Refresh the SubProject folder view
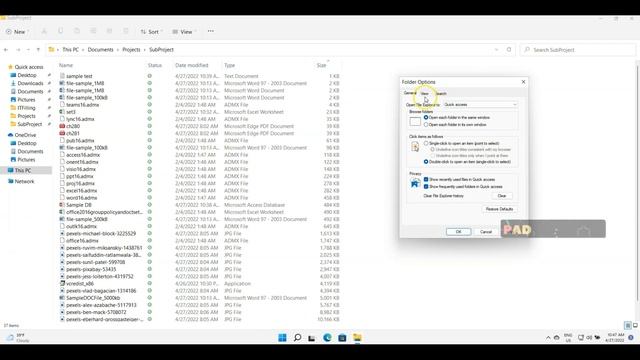Screen dimensions: 640x360 point(509,50)
